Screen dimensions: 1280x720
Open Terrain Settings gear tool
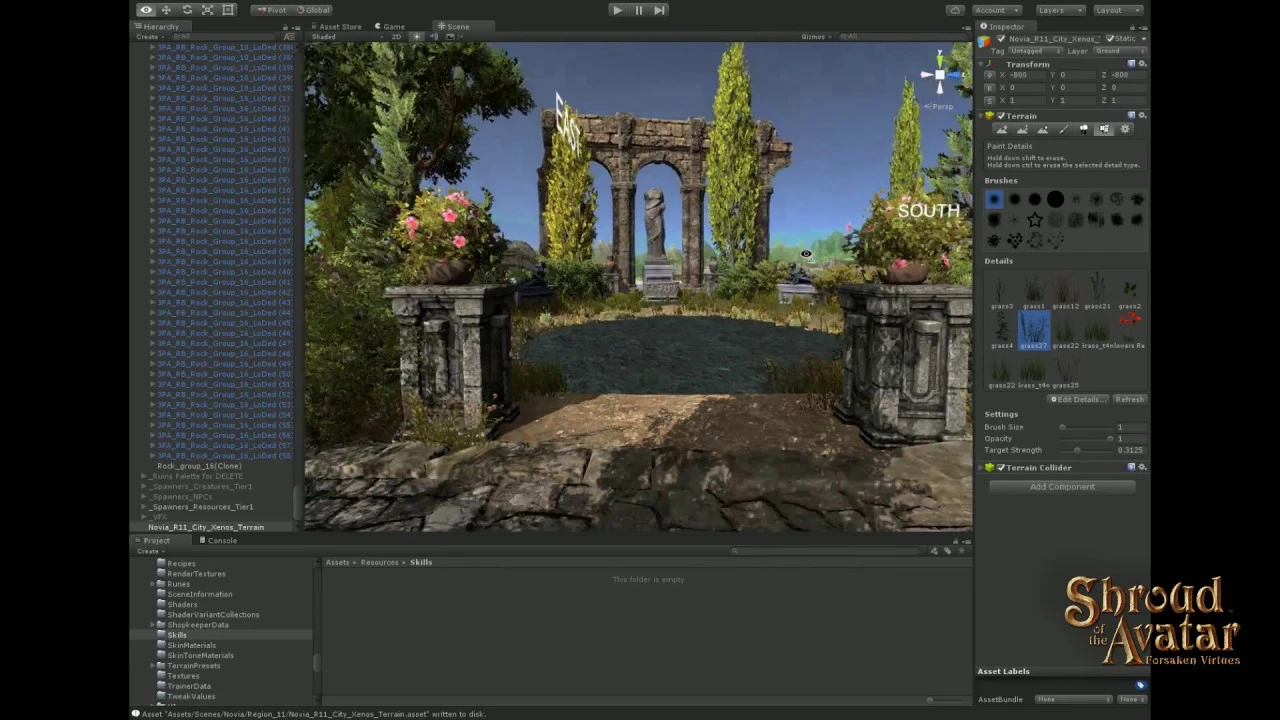pos(1125,130)
